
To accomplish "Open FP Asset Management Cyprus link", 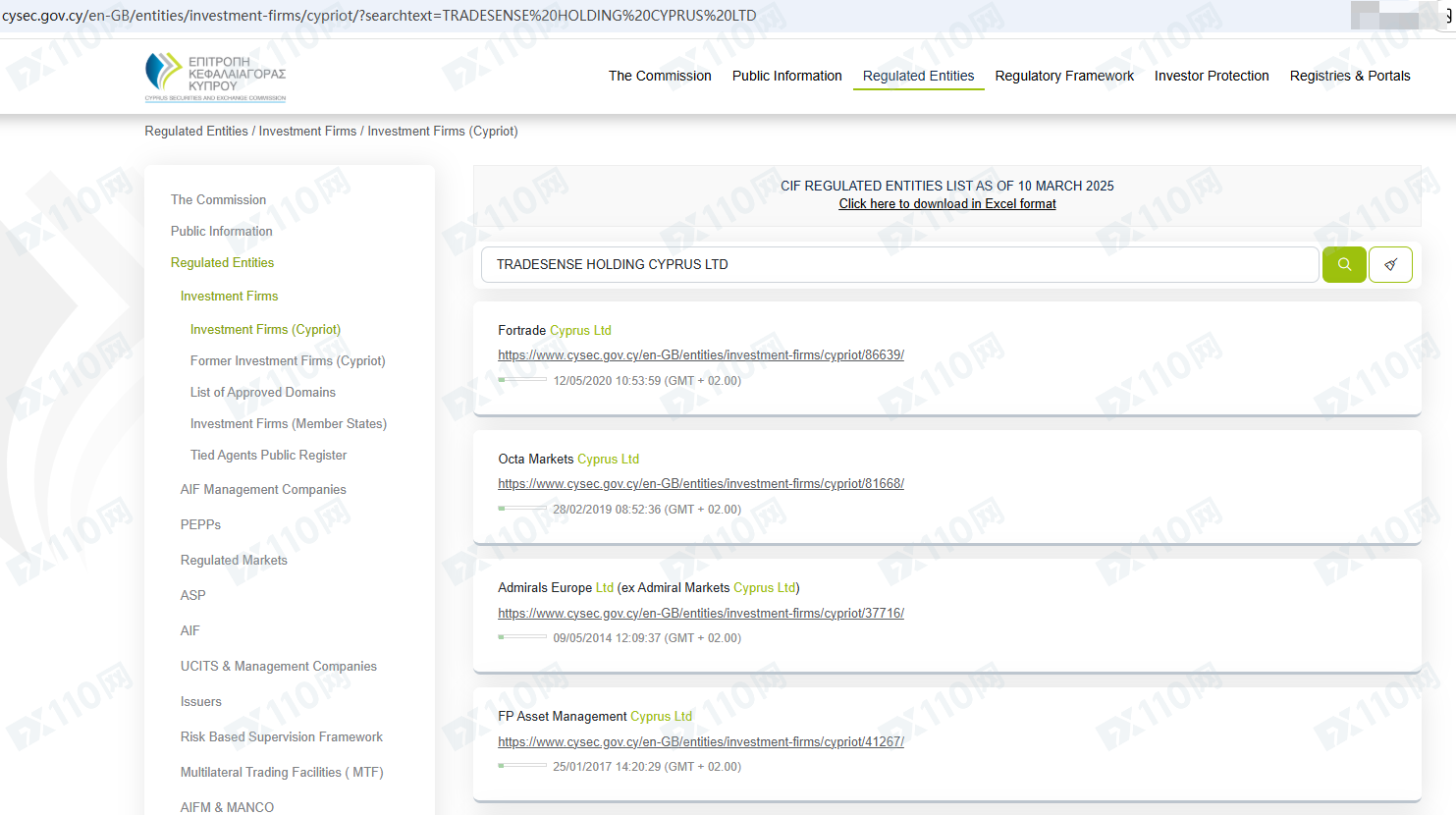I will click(700, 742).
